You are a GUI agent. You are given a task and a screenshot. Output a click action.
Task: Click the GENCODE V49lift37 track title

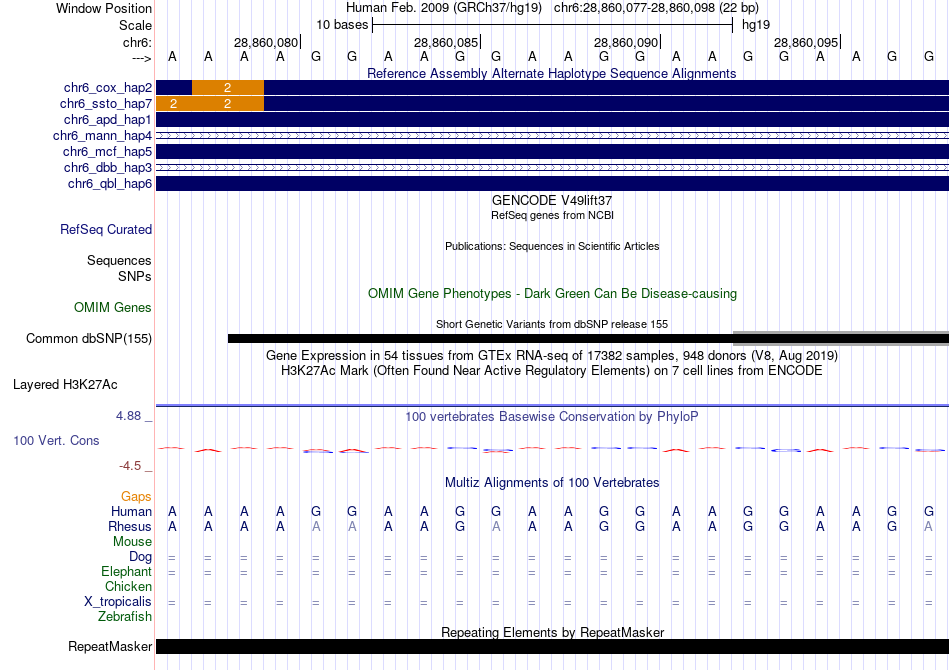pyautogui.click(x=552, y=201)
